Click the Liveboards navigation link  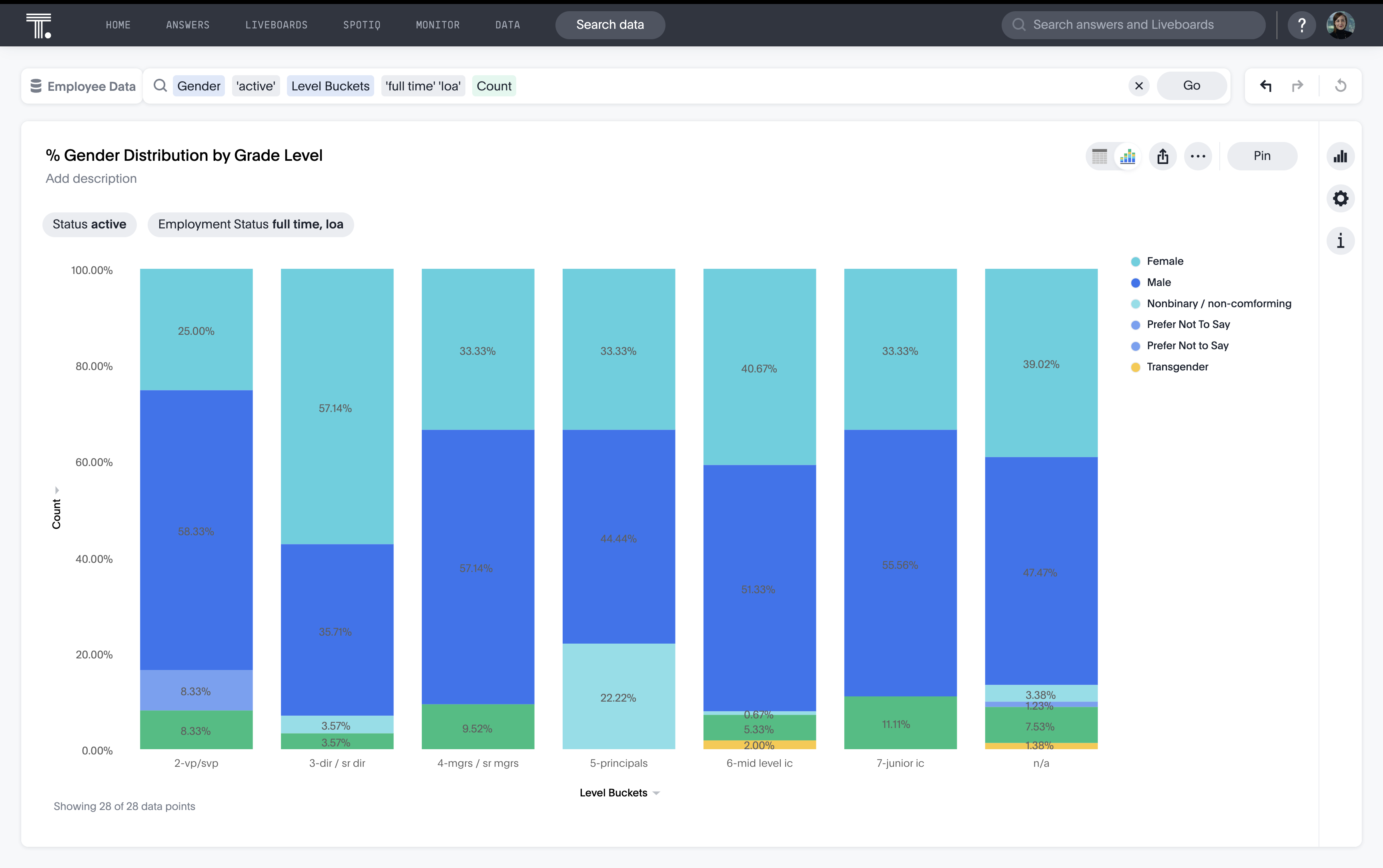pos(276,24)
